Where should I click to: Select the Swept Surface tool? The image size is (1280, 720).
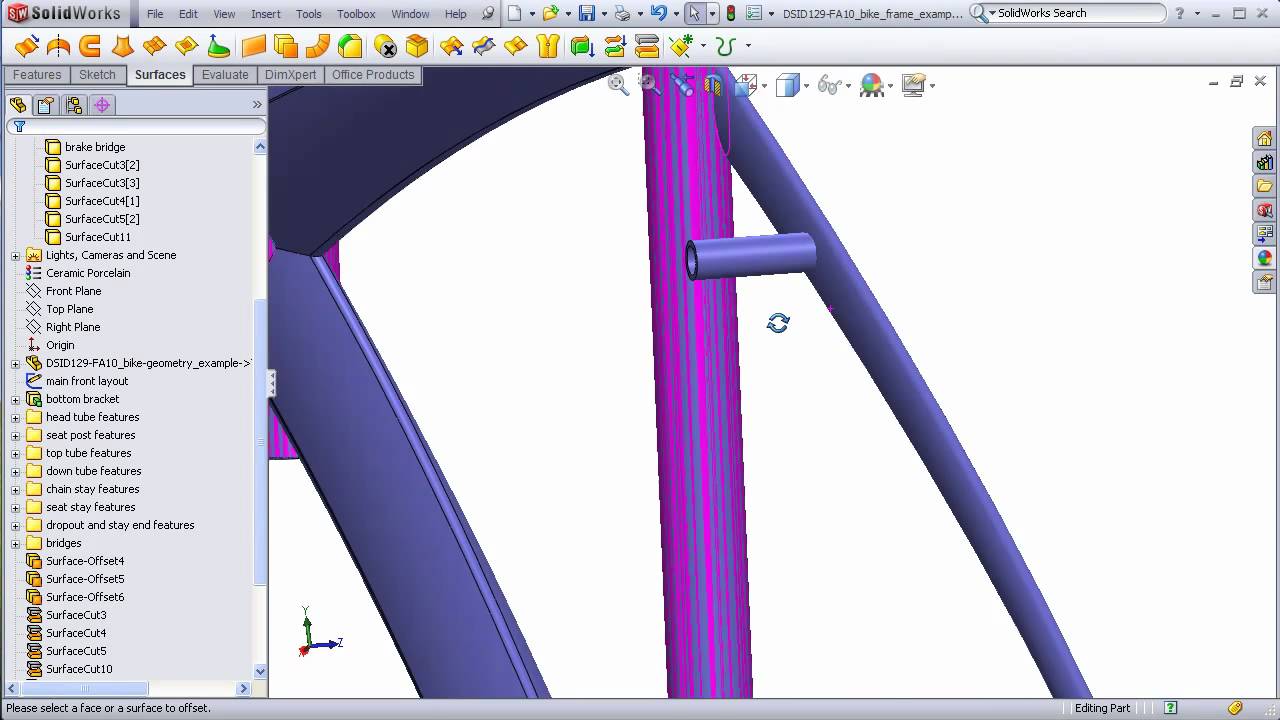90,46
